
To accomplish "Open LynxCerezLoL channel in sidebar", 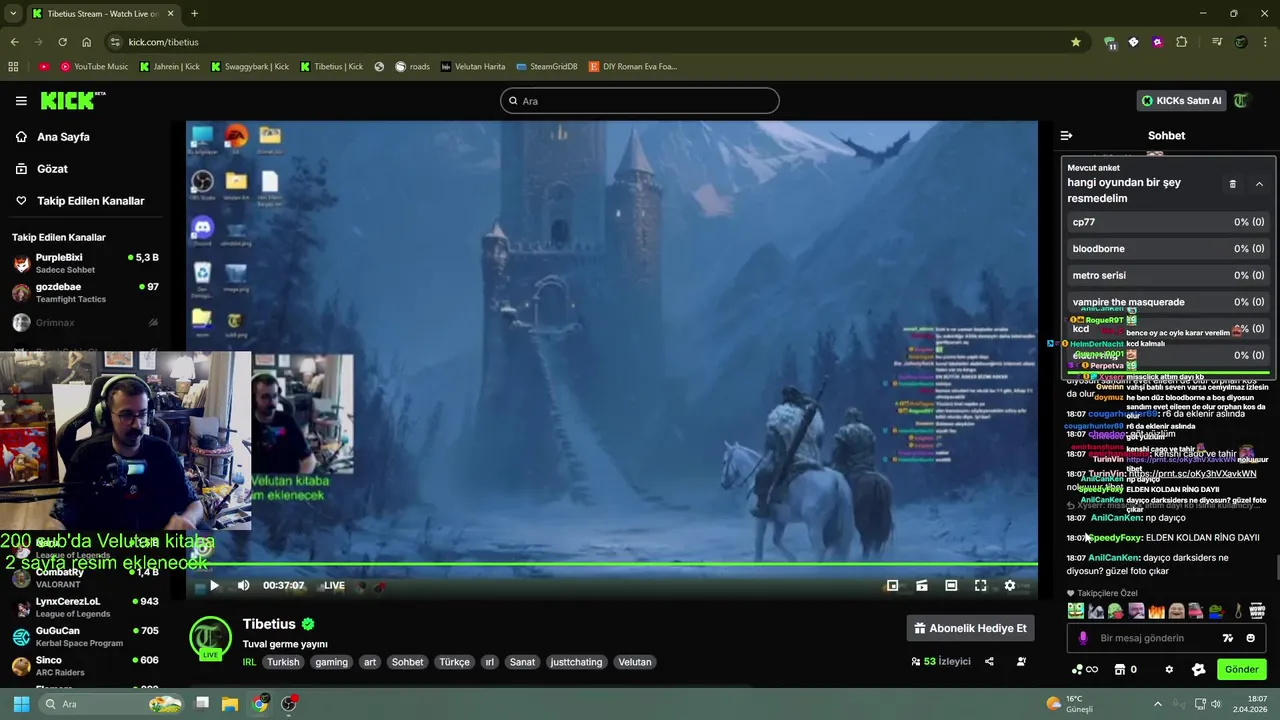I will (x=85, y=607).
